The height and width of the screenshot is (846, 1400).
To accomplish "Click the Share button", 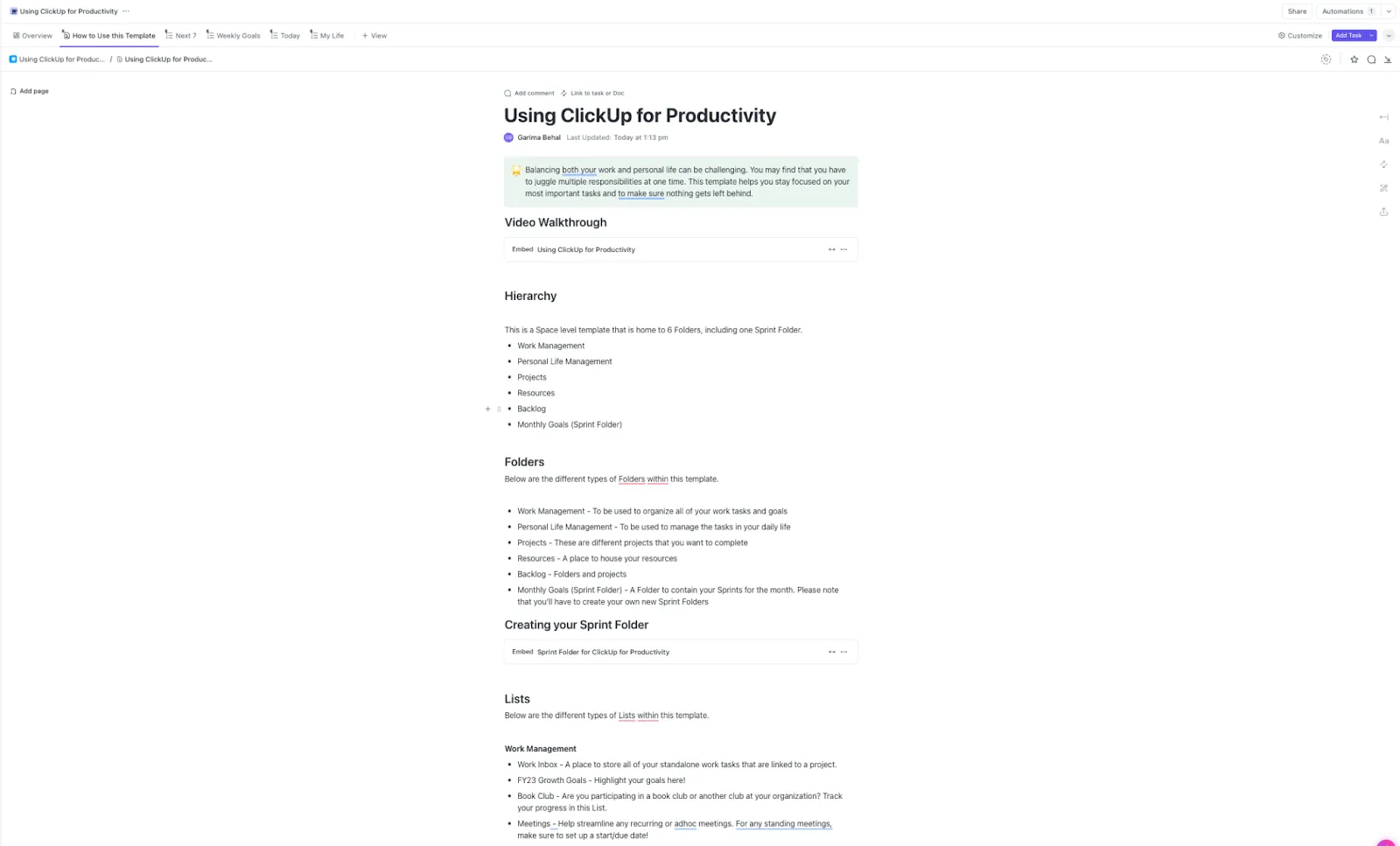I will (x=1297, y=11).
